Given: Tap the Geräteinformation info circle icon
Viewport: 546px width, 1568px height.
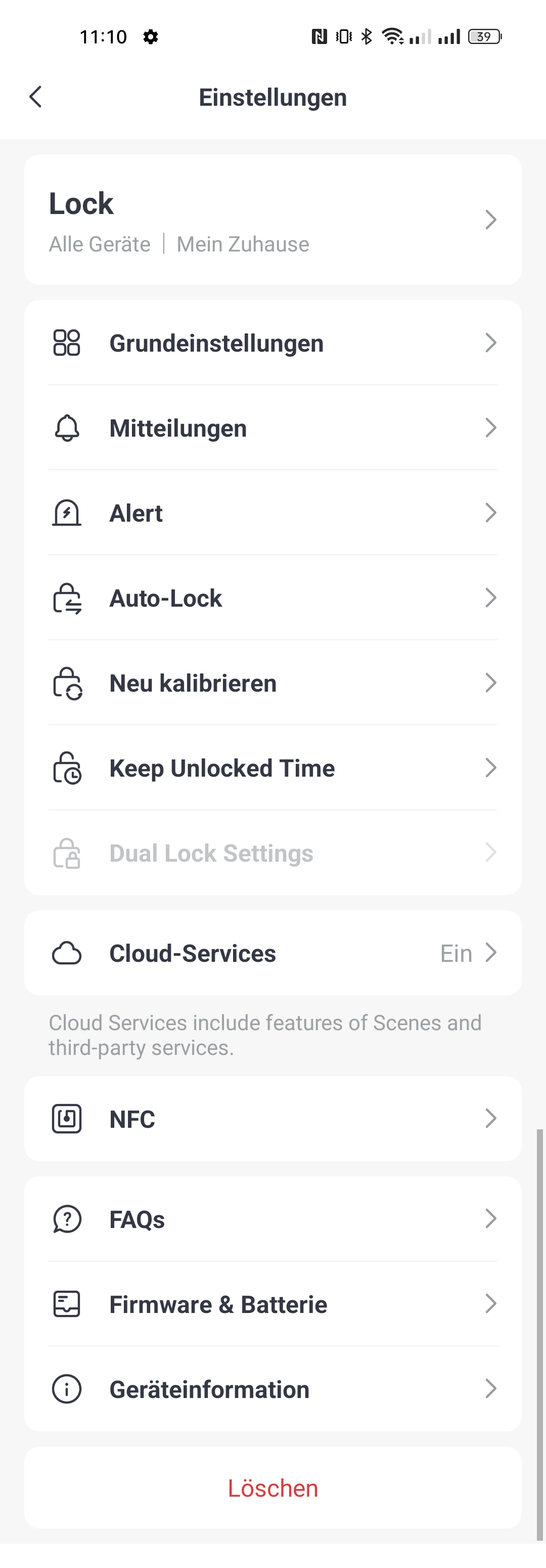Looking at the screenshot, I should coord(67,1390).
